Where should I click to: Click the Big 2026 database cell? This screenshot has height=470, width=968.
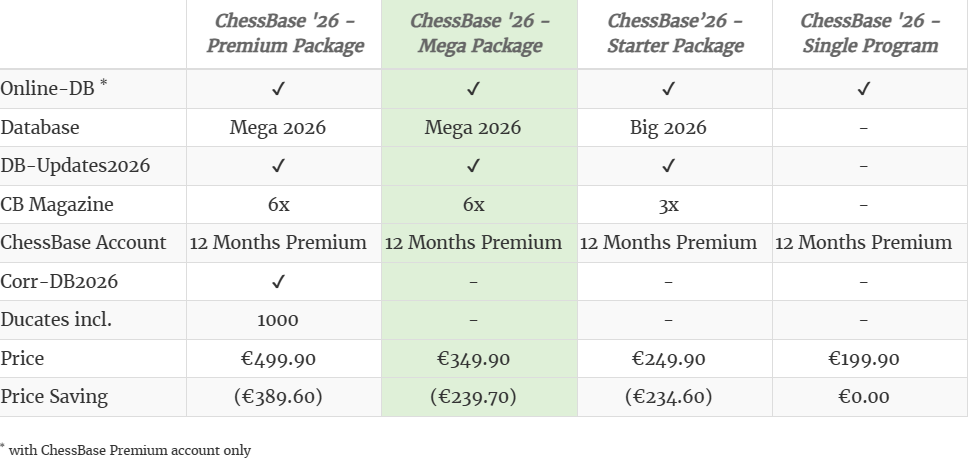click(x=668, y=128)
